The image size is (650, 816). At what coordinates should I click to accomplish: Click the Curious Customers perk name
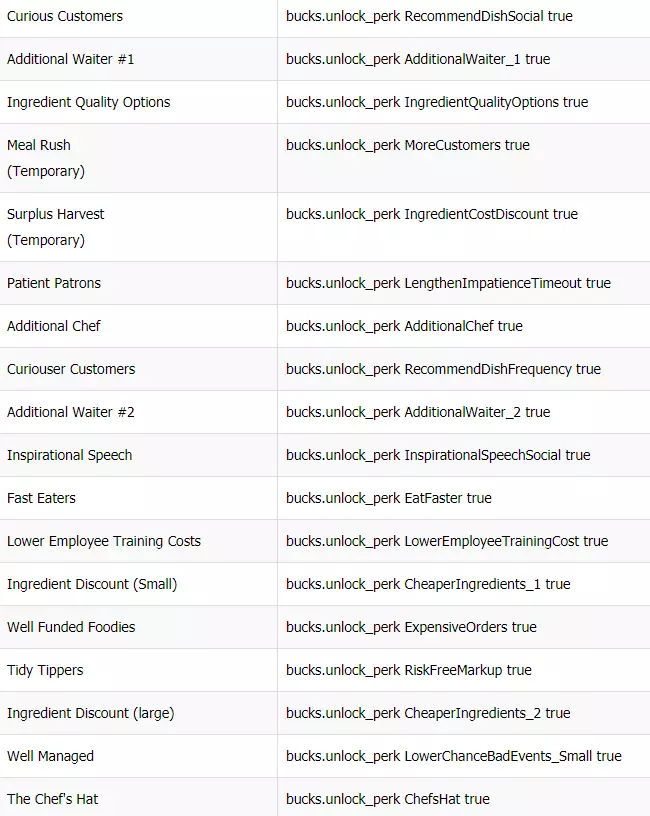[65, 16]
